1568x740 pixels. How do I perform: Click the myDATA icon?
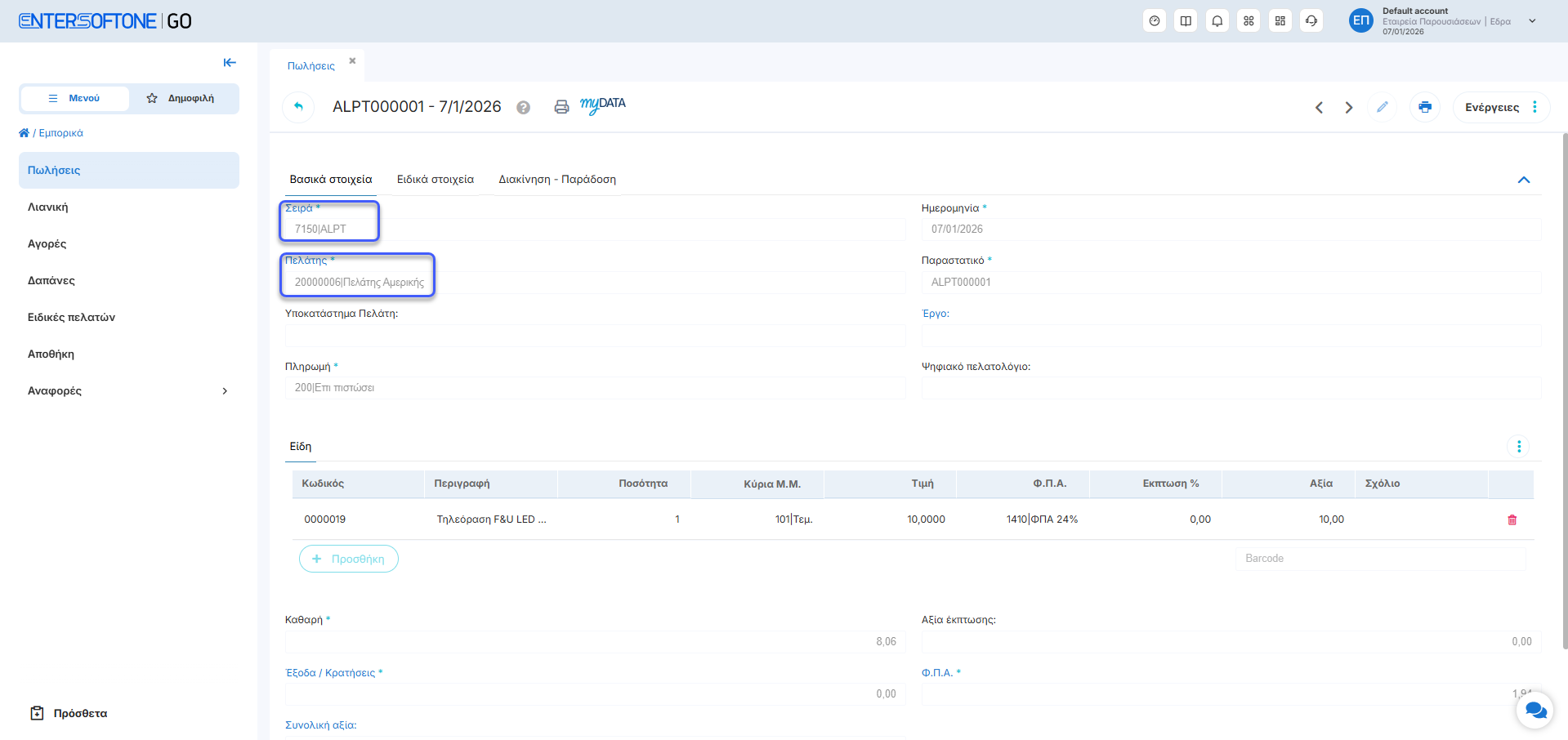click(x=602, y=105)
